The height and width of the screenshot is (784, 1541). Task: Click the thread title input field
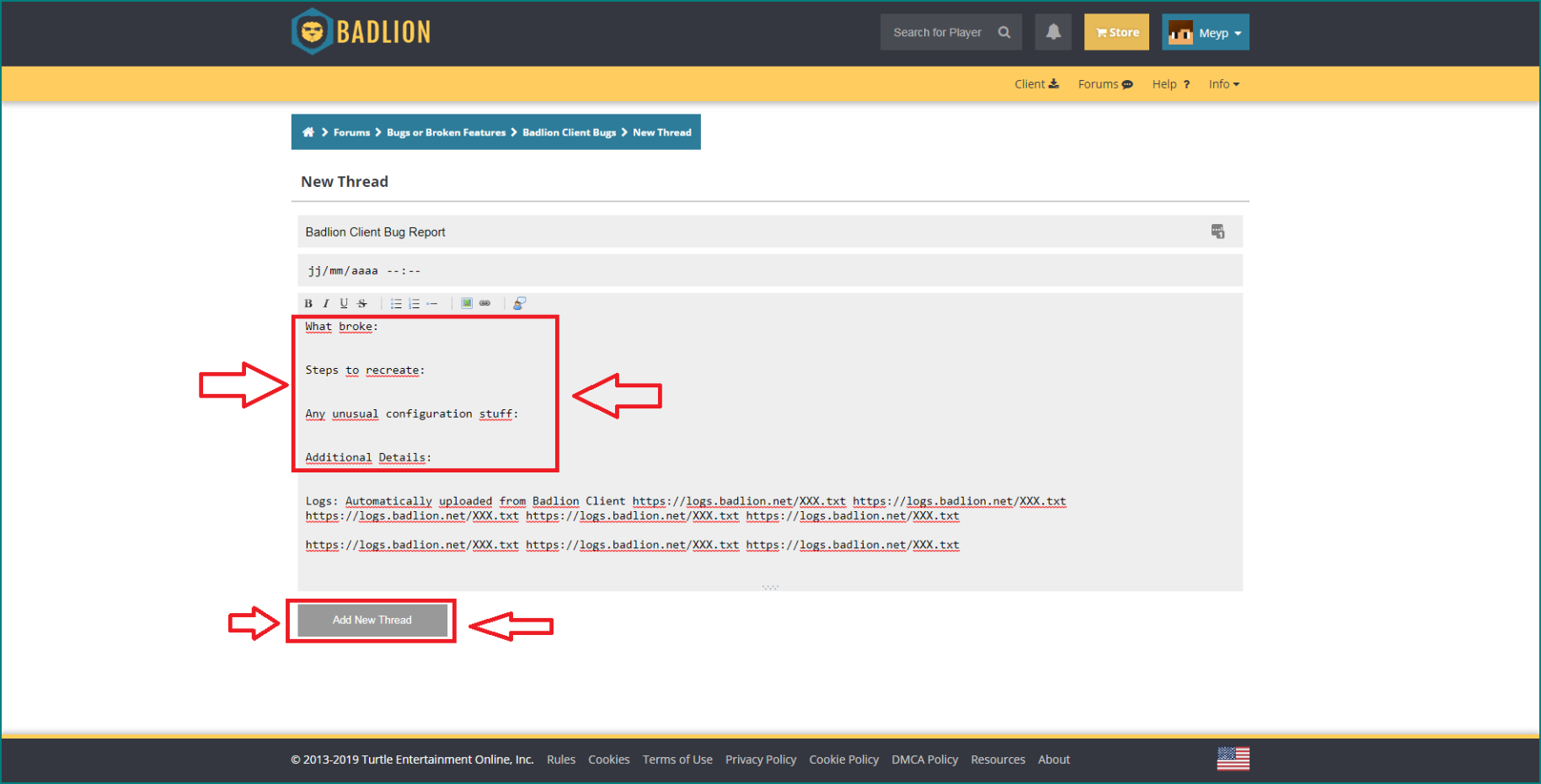(770, 232)
